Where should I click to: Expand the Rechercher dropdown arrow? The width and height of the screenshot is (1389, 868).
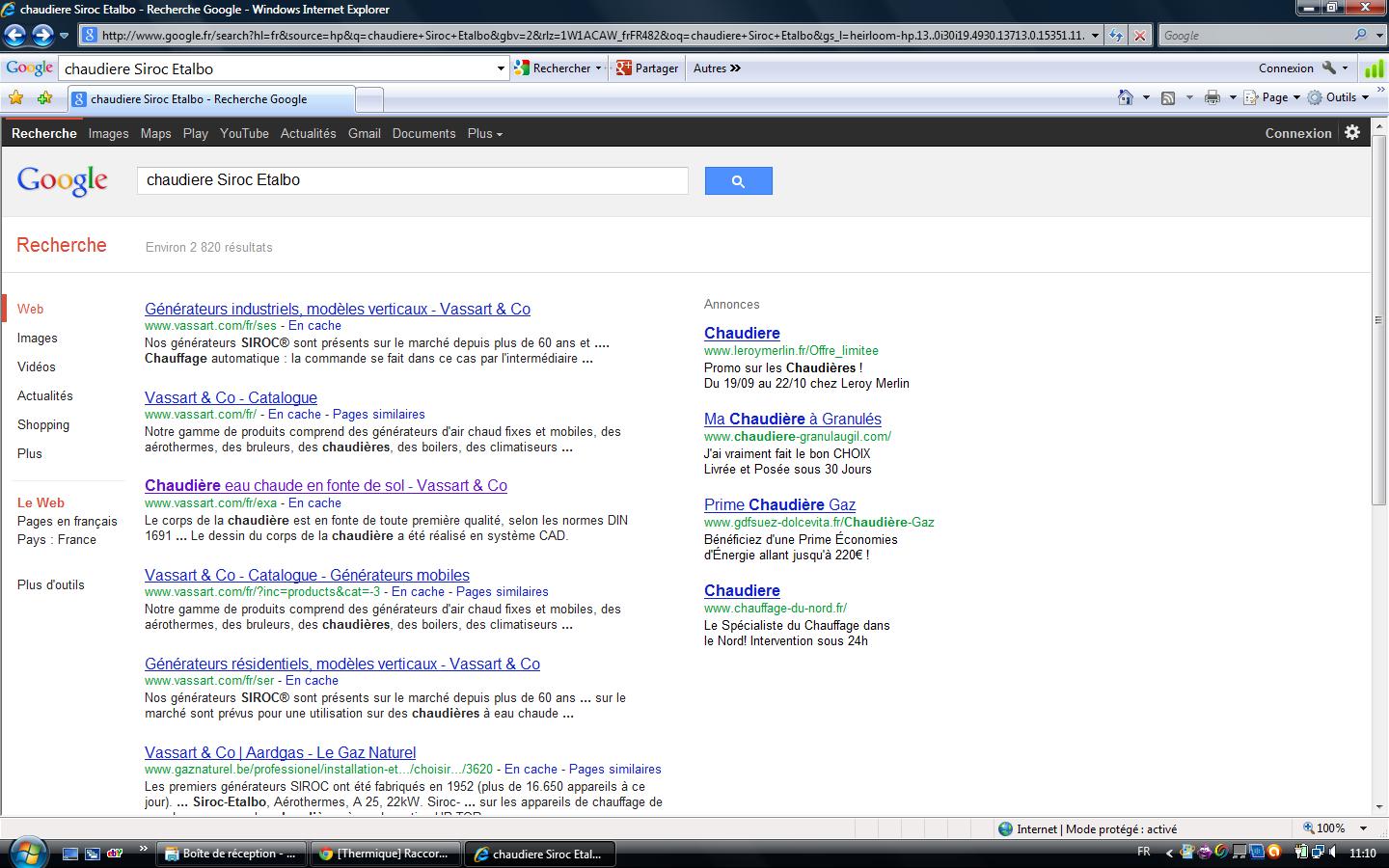click(598, 68)
